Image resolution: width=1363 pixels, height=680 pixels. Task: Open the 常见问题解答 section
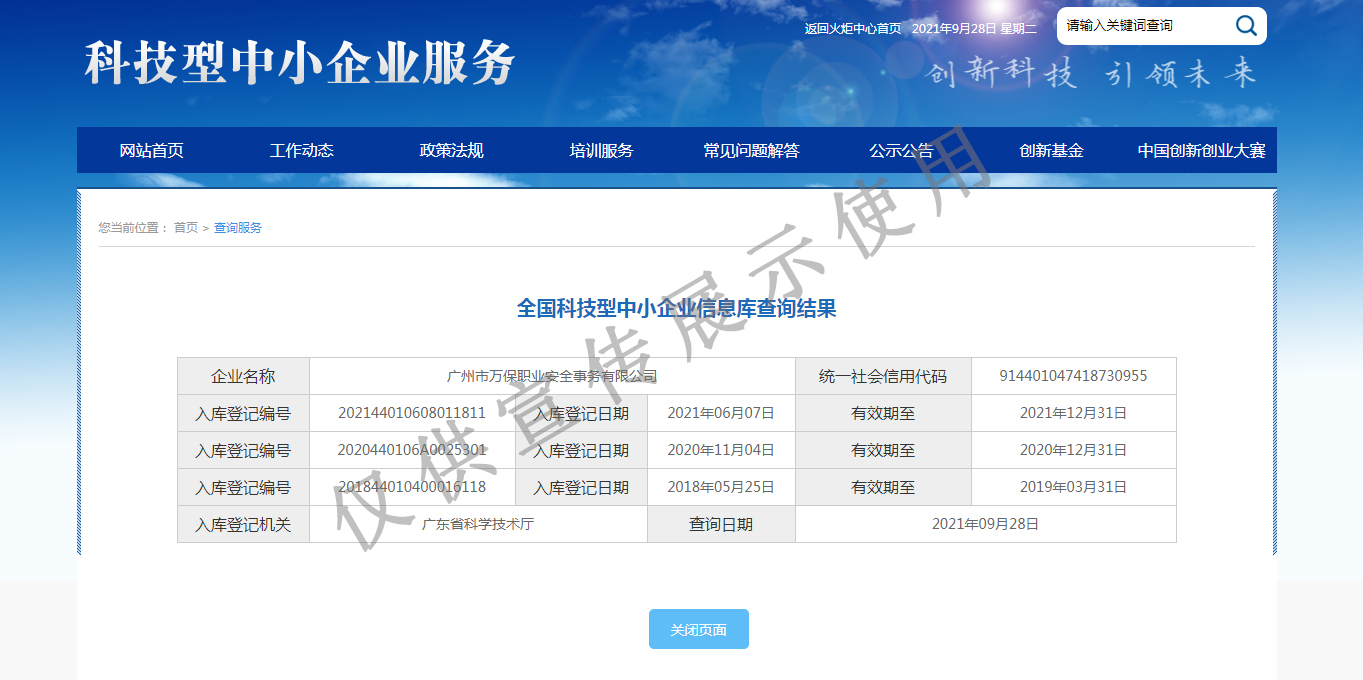(753, 150)
